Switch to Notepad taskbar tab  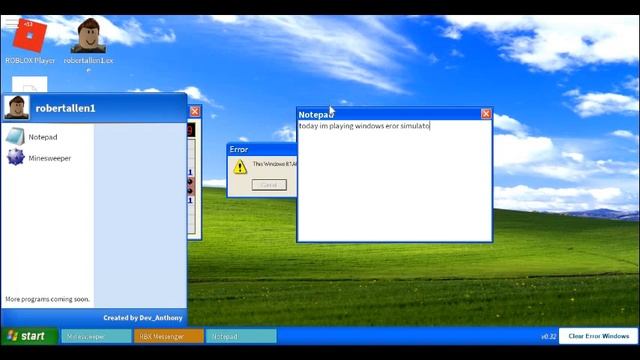(x=241, y=336)
